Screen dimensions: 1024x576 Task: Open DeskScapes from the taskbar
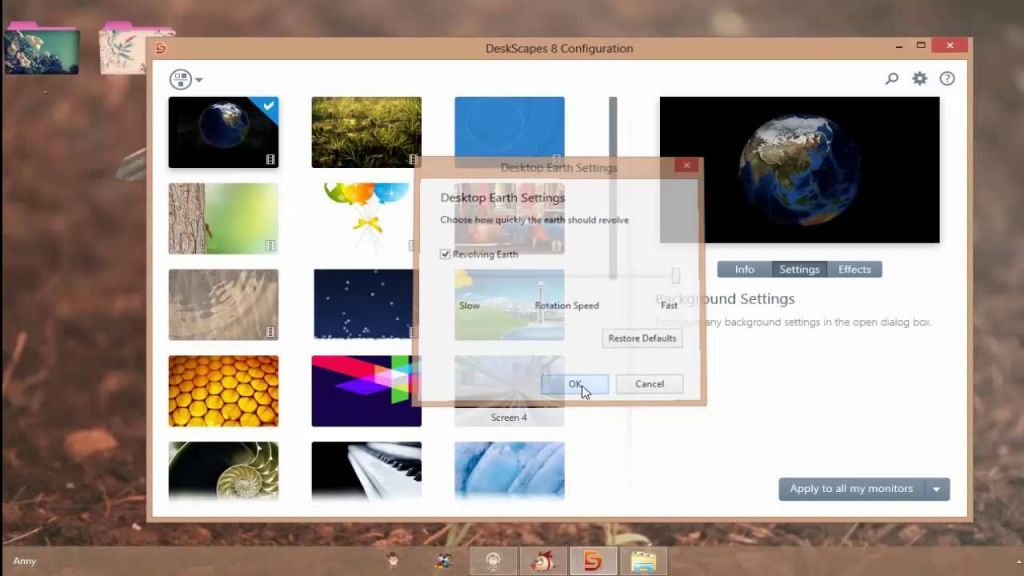click(x=595, y=562)
